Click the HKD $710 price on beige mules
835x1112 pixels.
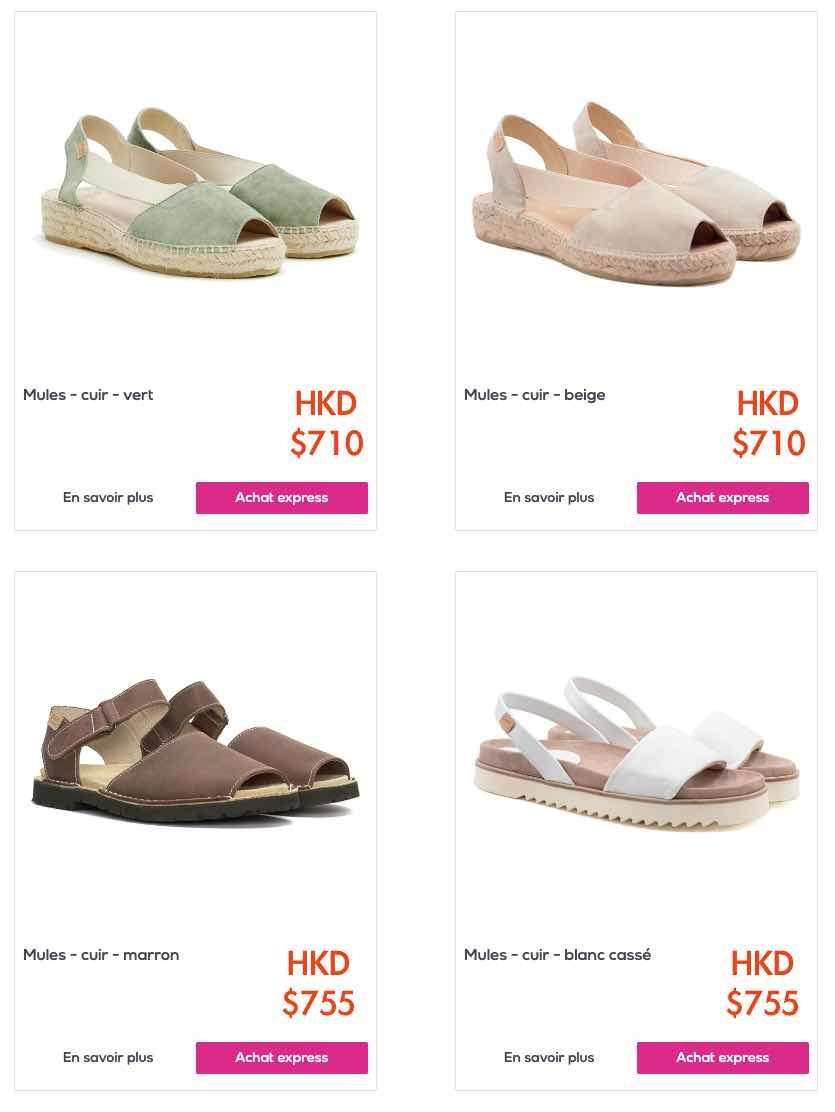(768, 423)
